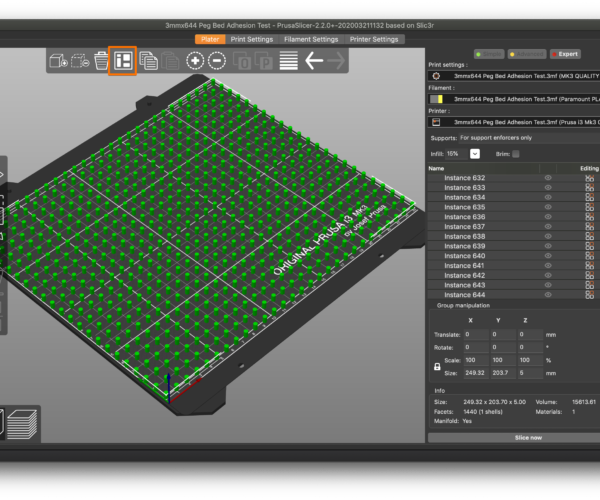Click the Split to objects icon

(242, 61)
